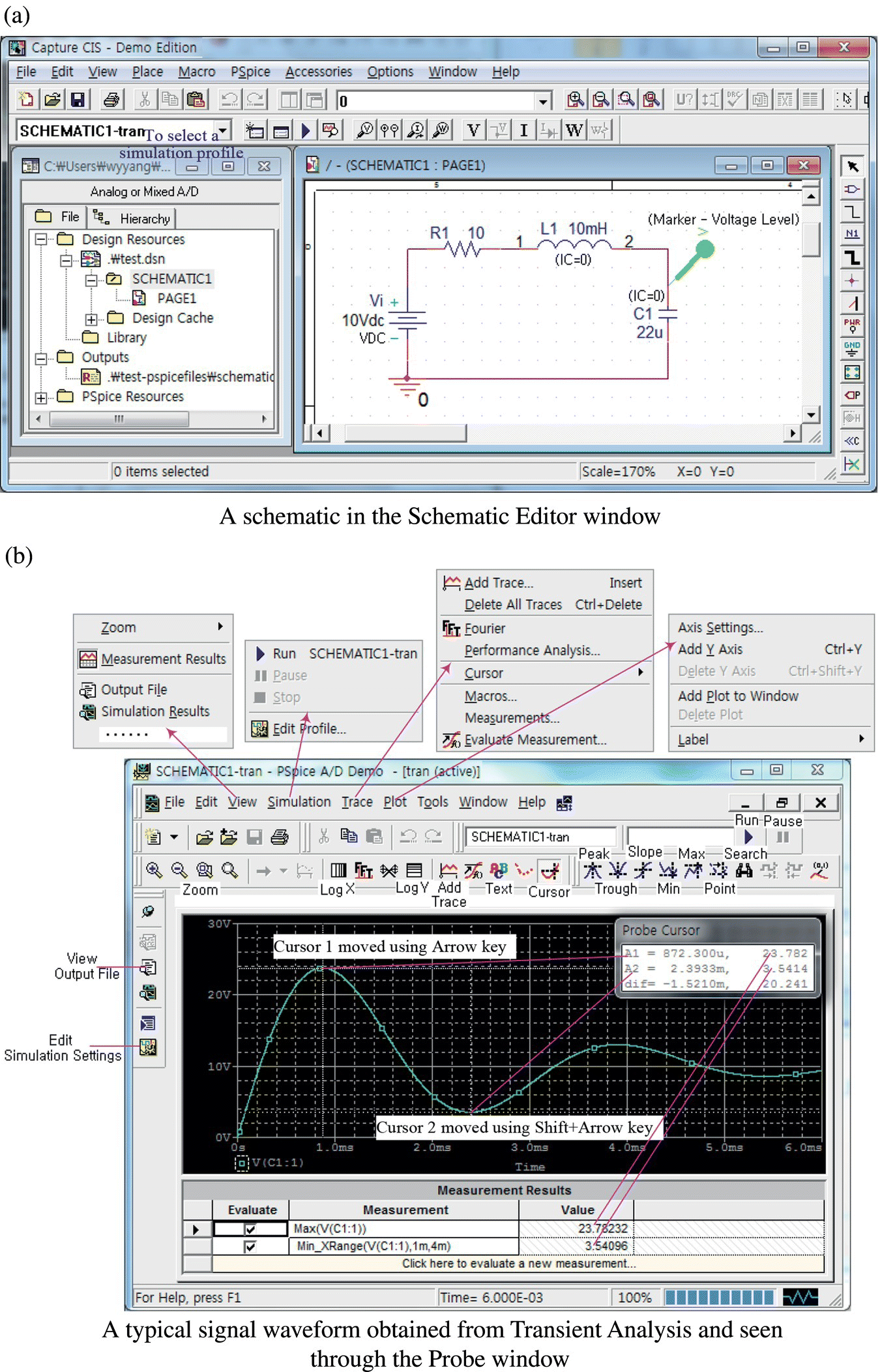Click the Edit Simulation Settings sidebar icon
880x1372 pixels.
point(148,1047)
